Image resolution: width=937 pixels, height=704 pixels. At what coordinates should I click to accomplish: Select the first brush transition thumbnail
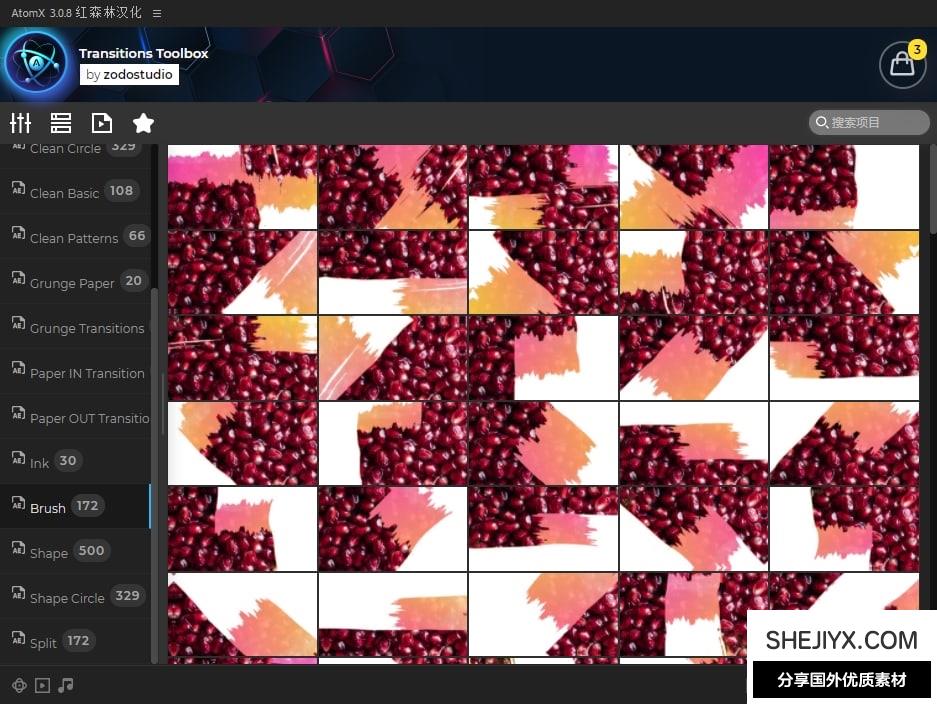[242, 187]
